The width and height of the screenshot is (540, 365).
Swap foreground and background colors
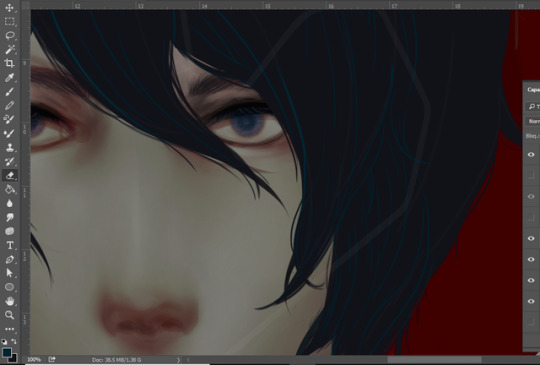14,342
